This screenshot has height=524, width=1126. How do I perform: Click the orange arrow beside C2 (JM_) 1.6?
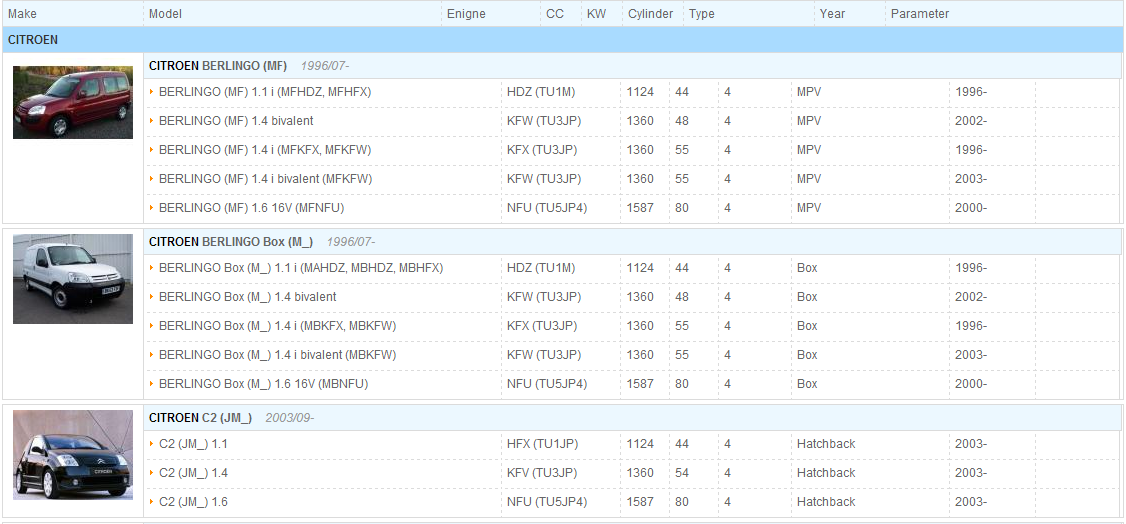152,502
